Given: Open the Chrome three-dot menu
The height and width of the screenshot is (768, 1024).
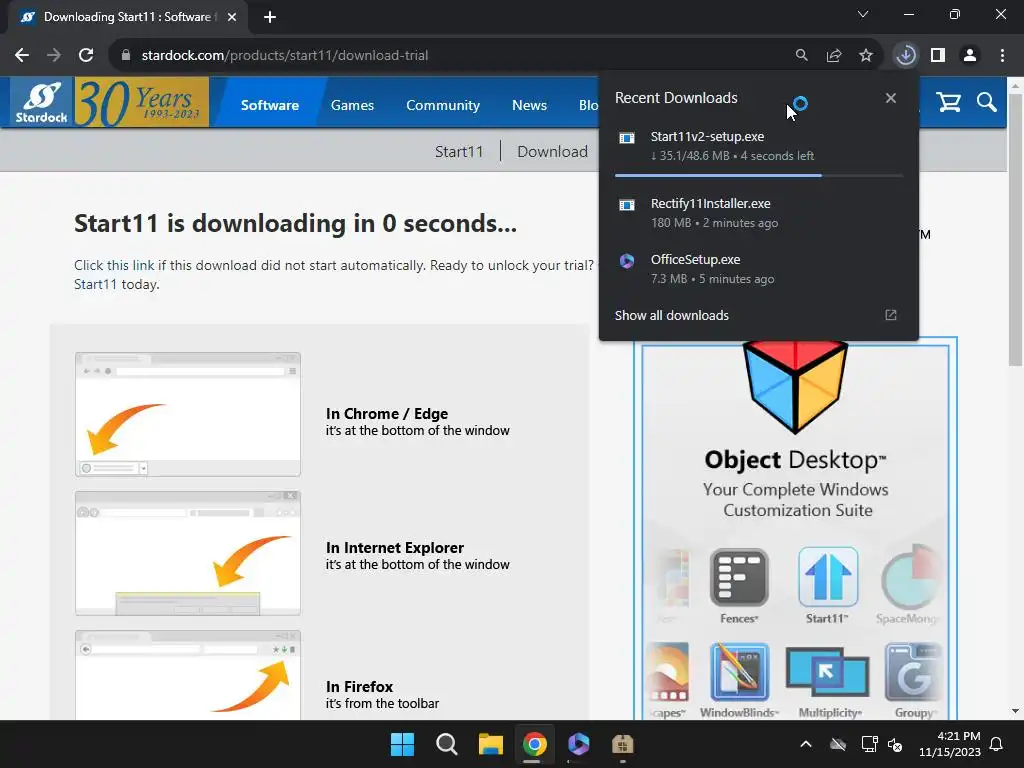Looking at the screenshot, I should (1002, 56).
